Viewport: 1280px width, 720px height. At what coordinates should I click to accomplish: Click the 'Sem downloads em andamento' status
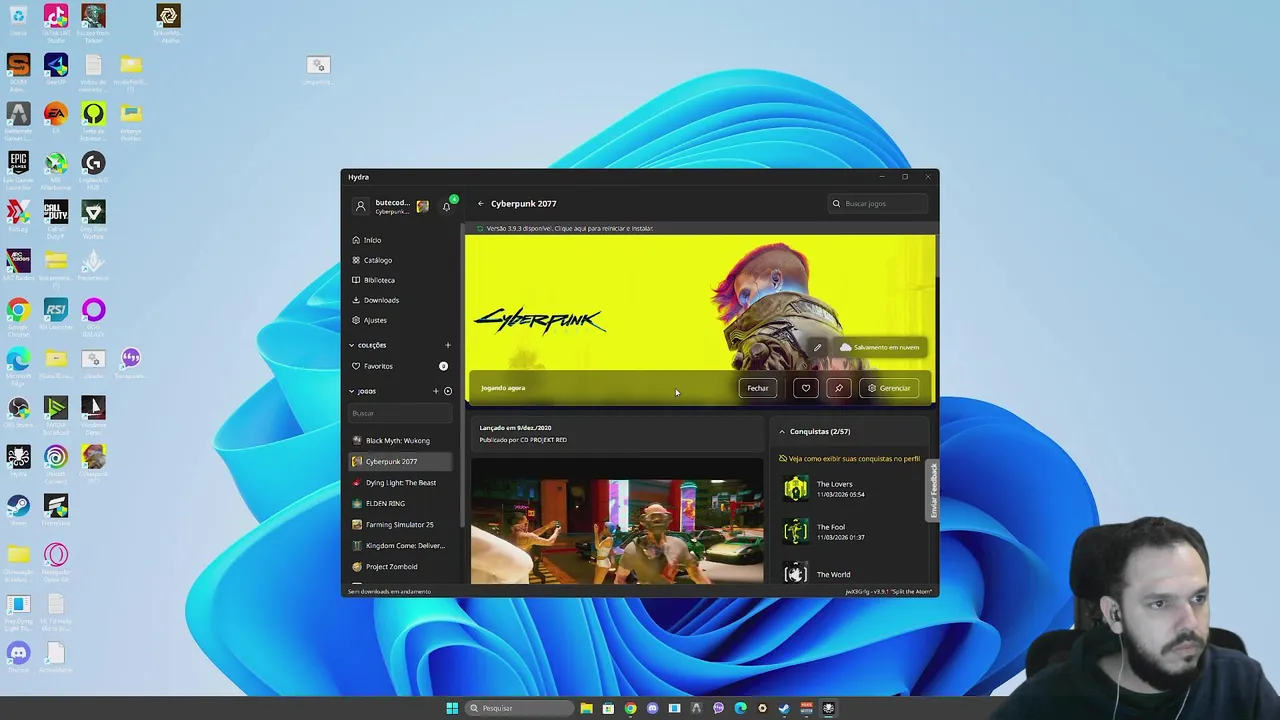click(389, 591)
